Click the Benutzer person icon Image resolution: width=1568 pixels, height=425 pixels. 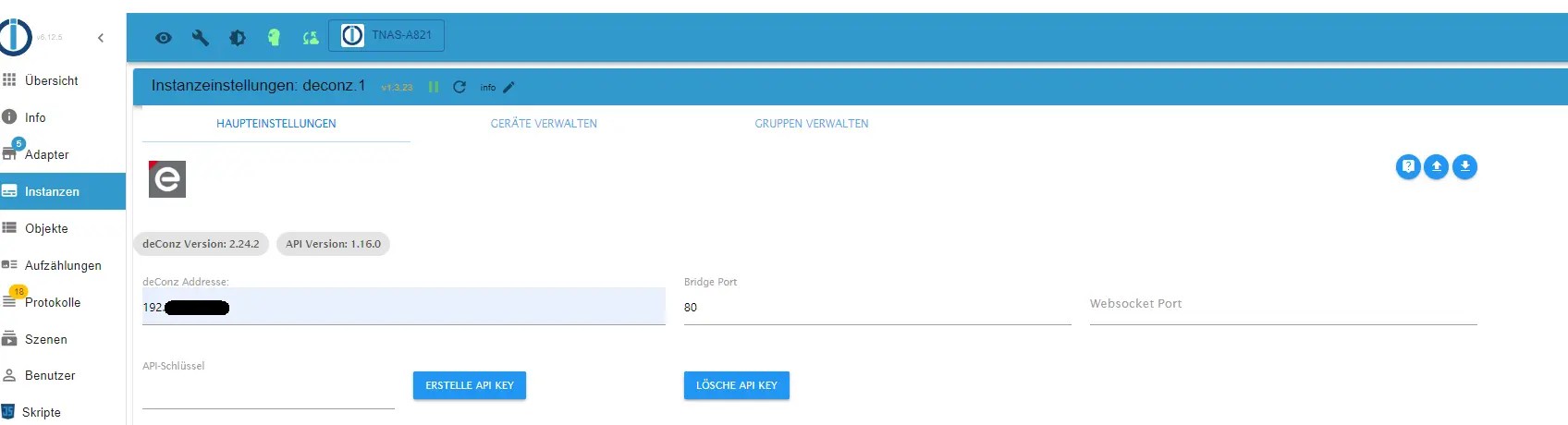coord(9,375)
